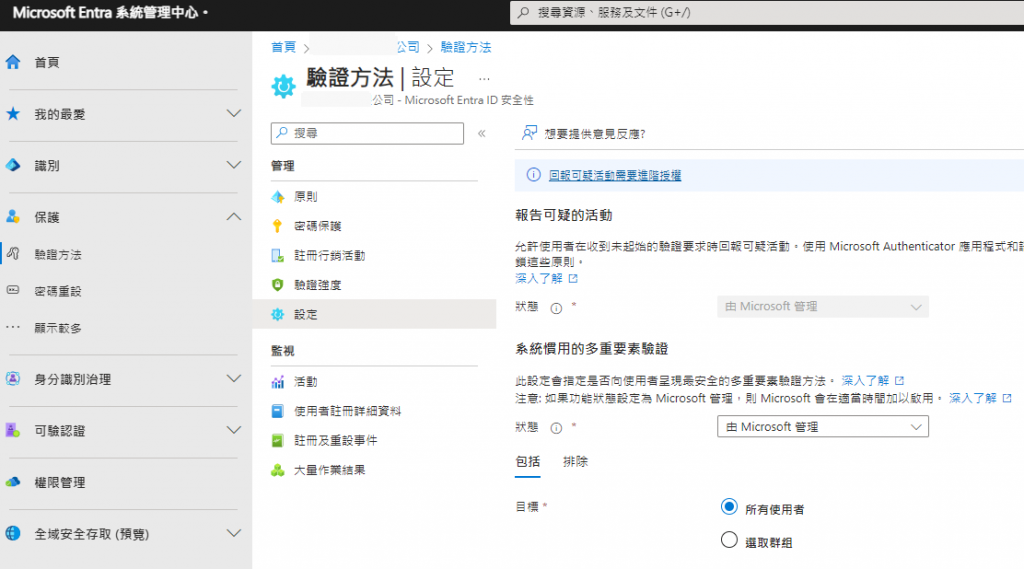
Task: Open the more options ellipsis next to the page title
Action: [484, 79]
